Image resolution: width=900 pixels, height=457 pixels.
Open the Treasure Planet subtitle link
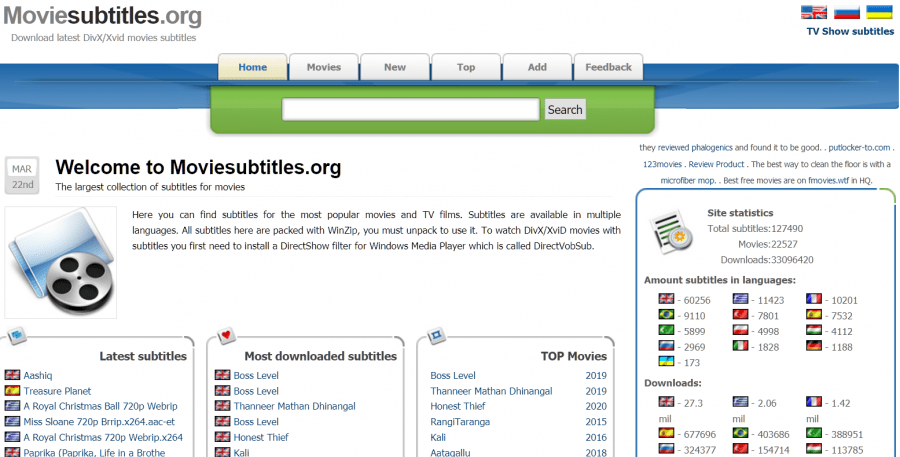coord(57,391)
